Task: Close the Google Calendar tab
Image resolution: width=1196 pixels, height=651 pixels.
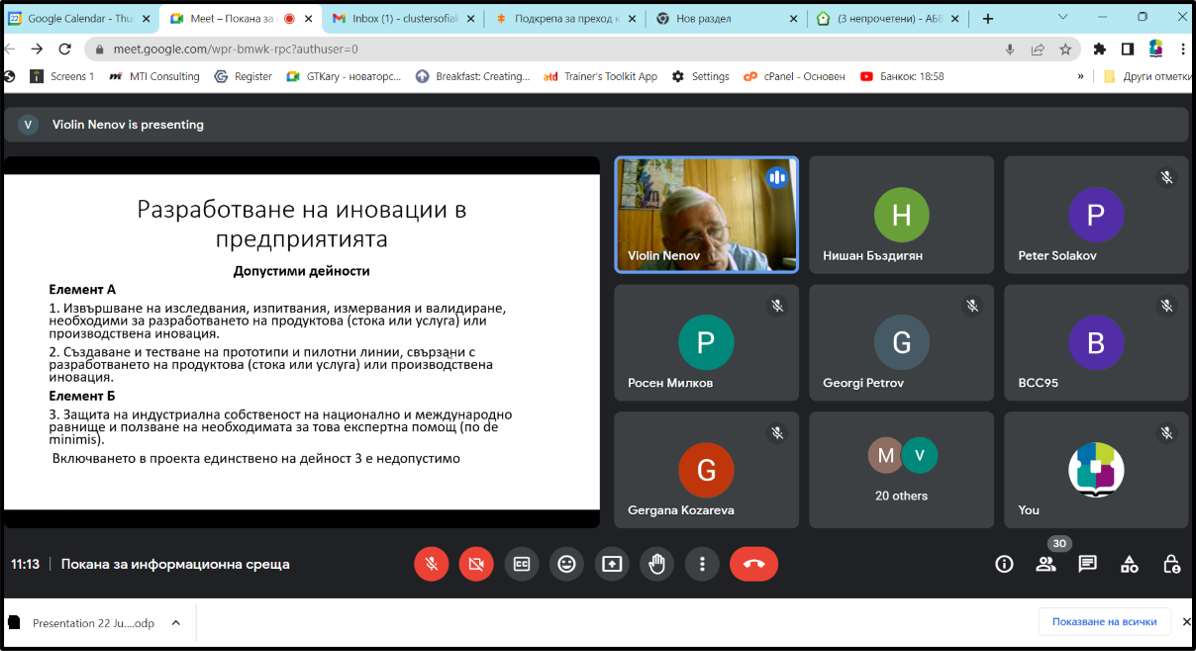Action: pyautogui.click(x=146, y=18)
